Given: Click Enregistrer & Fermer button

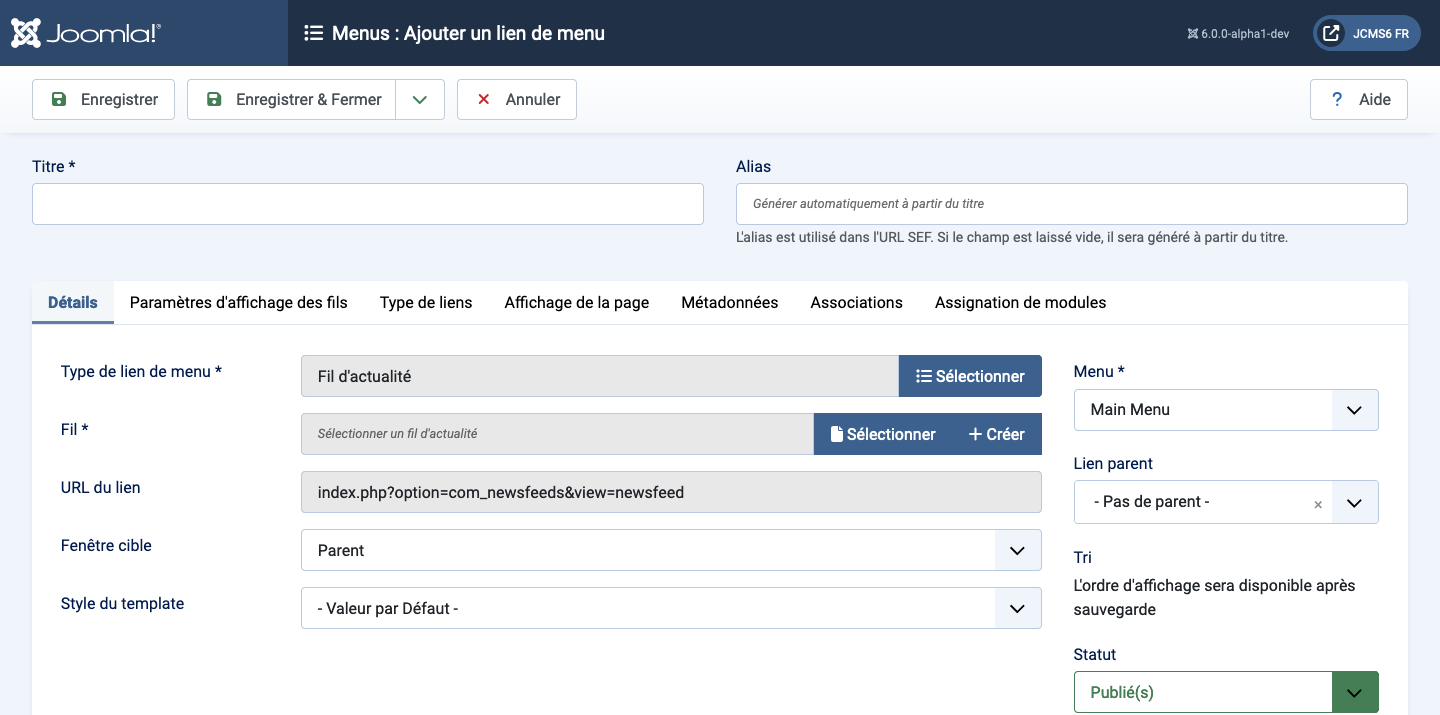Looking at the screenshot, I should 292,100.
